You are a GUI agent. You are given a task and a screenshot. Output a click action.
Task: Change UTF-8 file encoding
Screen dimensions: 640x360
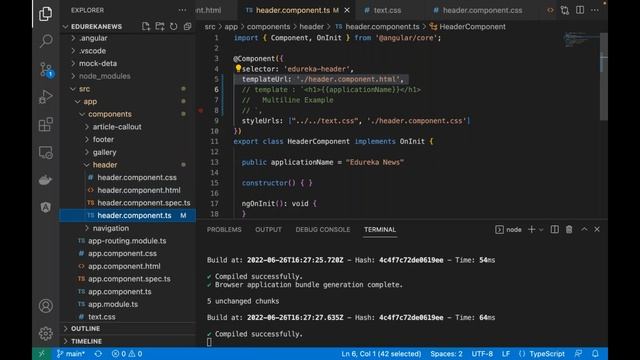click(x=482, y=353)
